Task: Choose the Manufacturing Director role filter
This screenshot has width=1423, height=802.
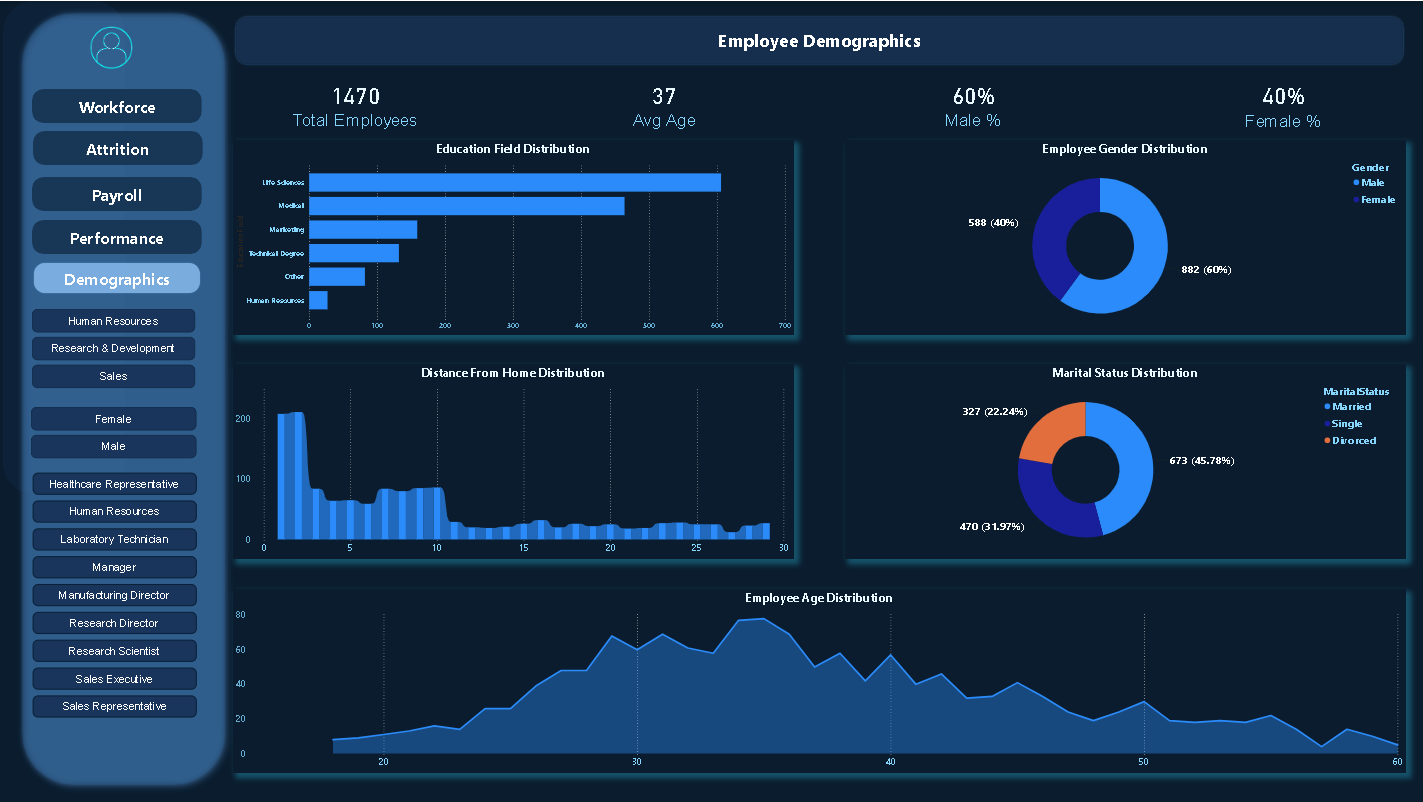Action: coord(114,595)
